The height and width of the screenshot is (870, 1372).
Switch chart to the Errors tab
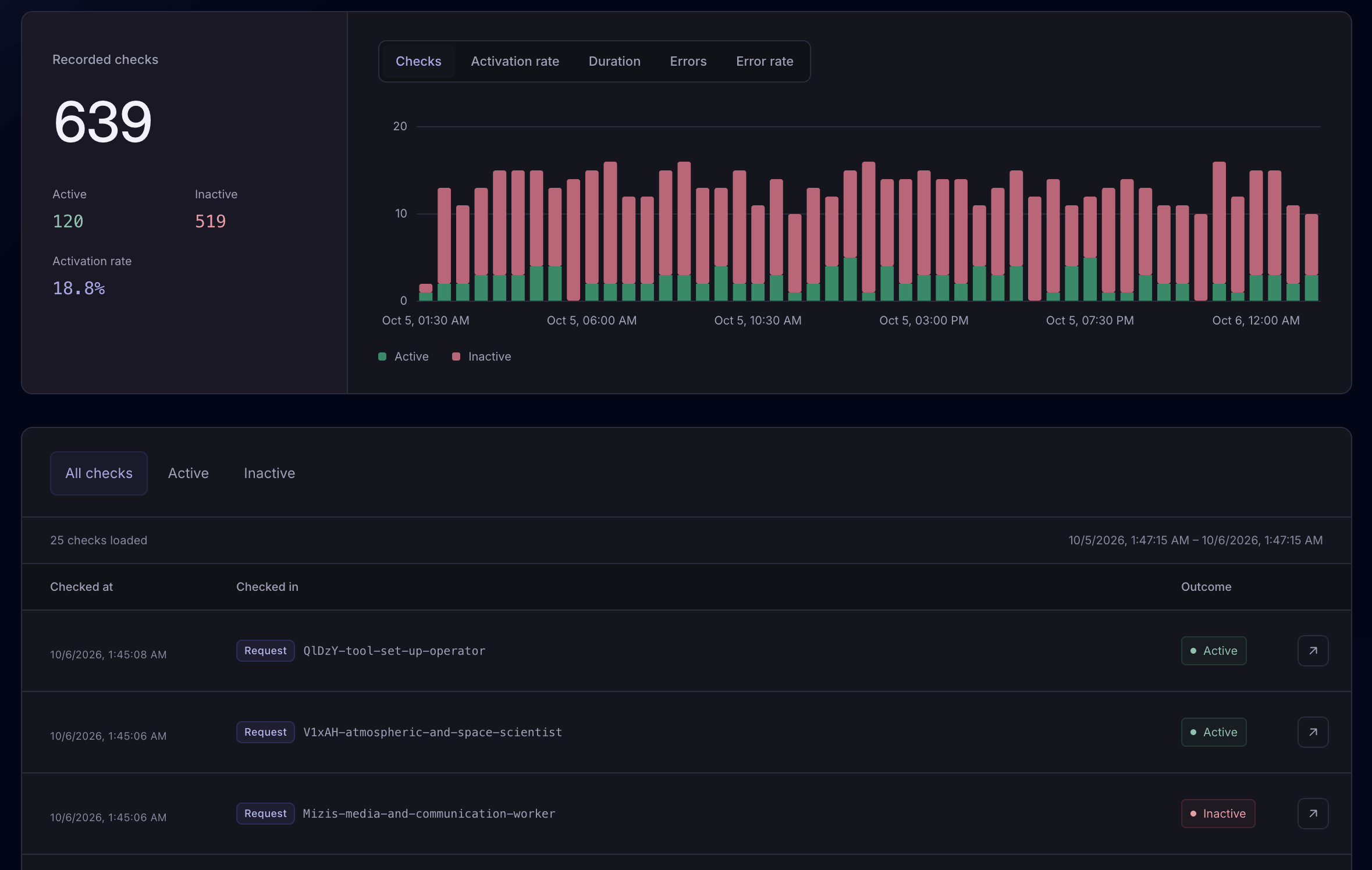click(688, 61)
